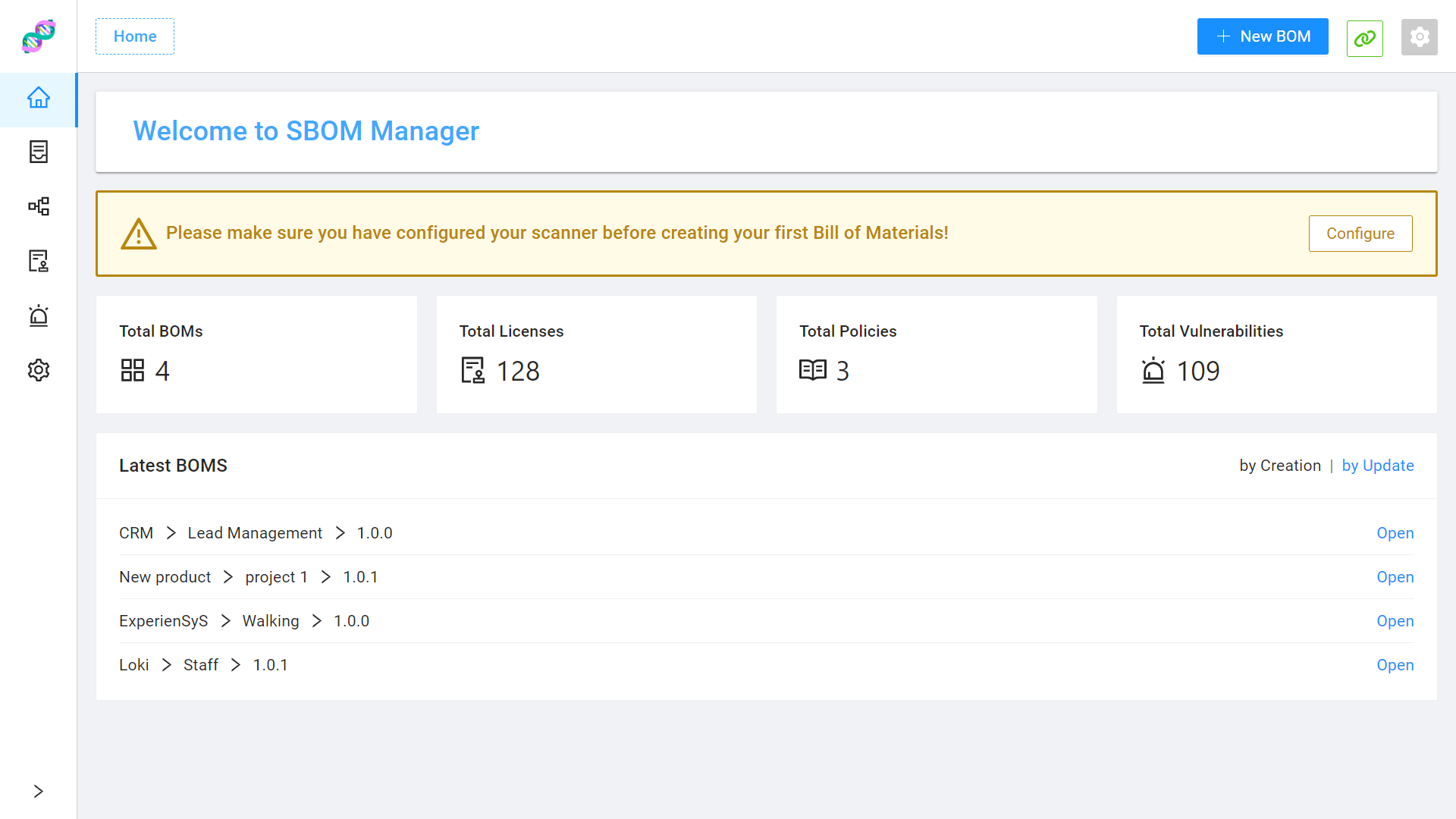Open the BOM inventory icon in the sidebar
The width and height of the screenshot is (1456, 819).
39,152
